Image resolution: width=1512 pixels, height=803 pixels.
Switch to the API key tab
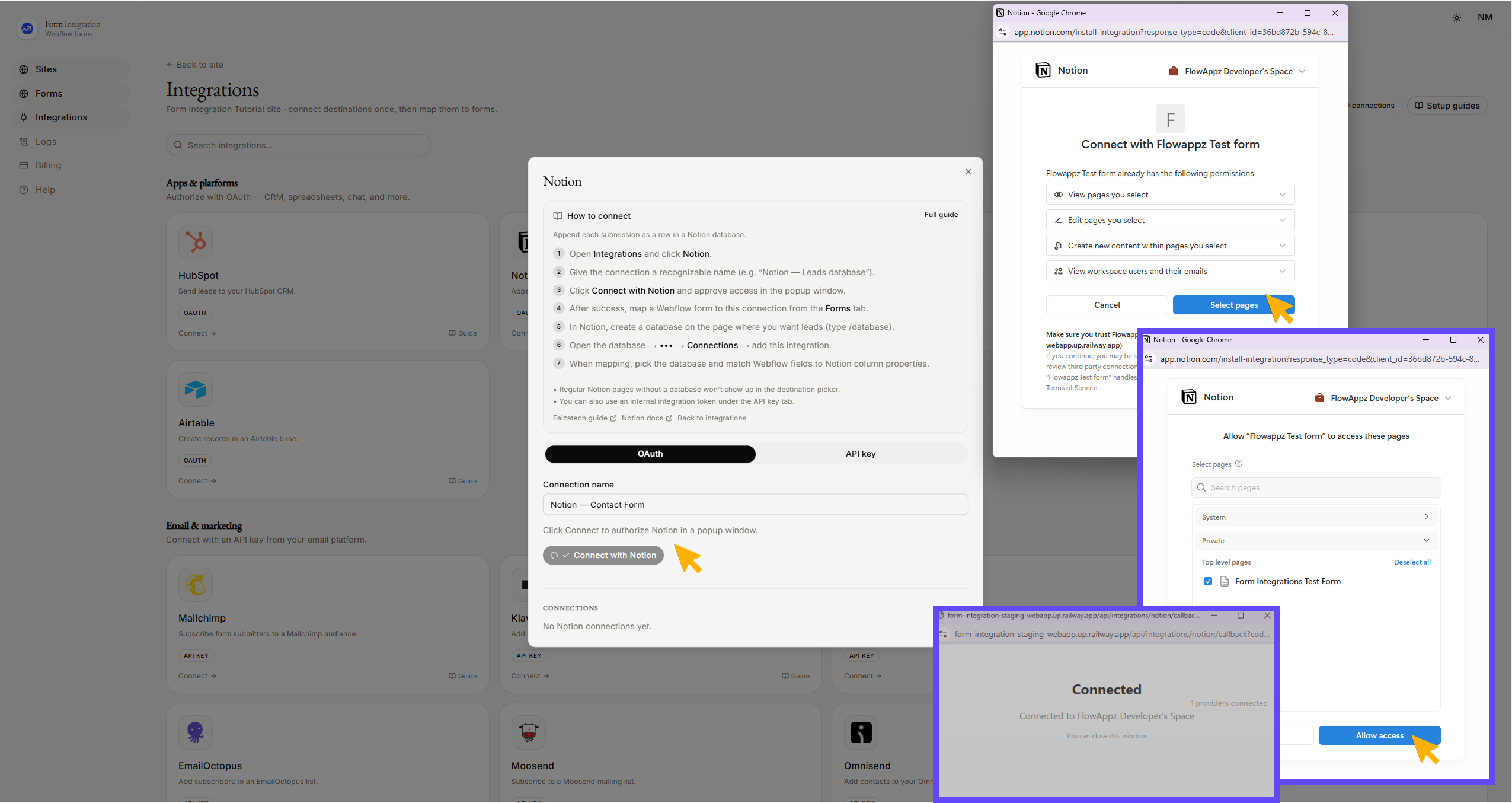861,454
